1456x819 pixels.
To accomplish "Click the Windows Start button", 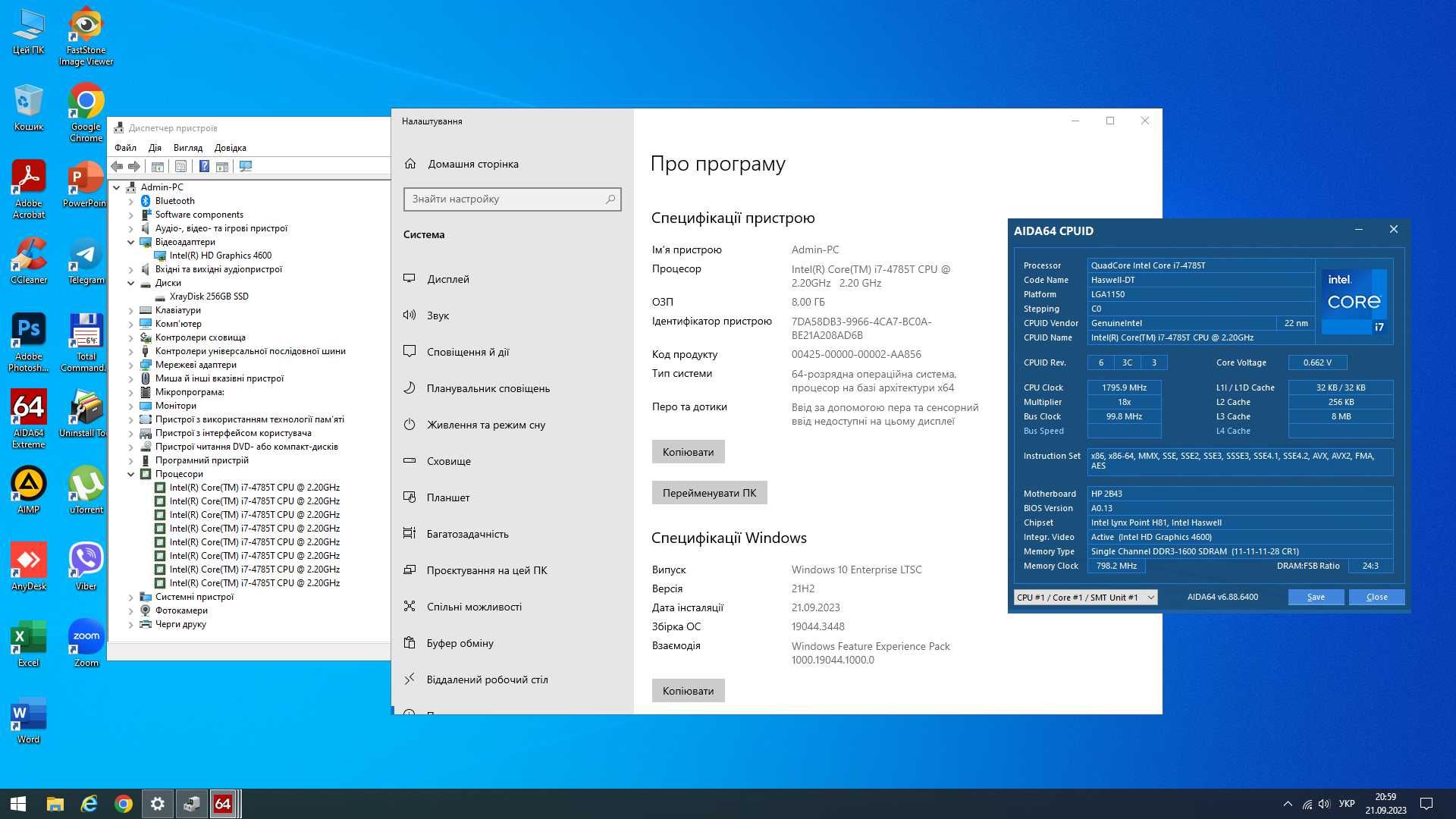I will [x=18, y=804].
